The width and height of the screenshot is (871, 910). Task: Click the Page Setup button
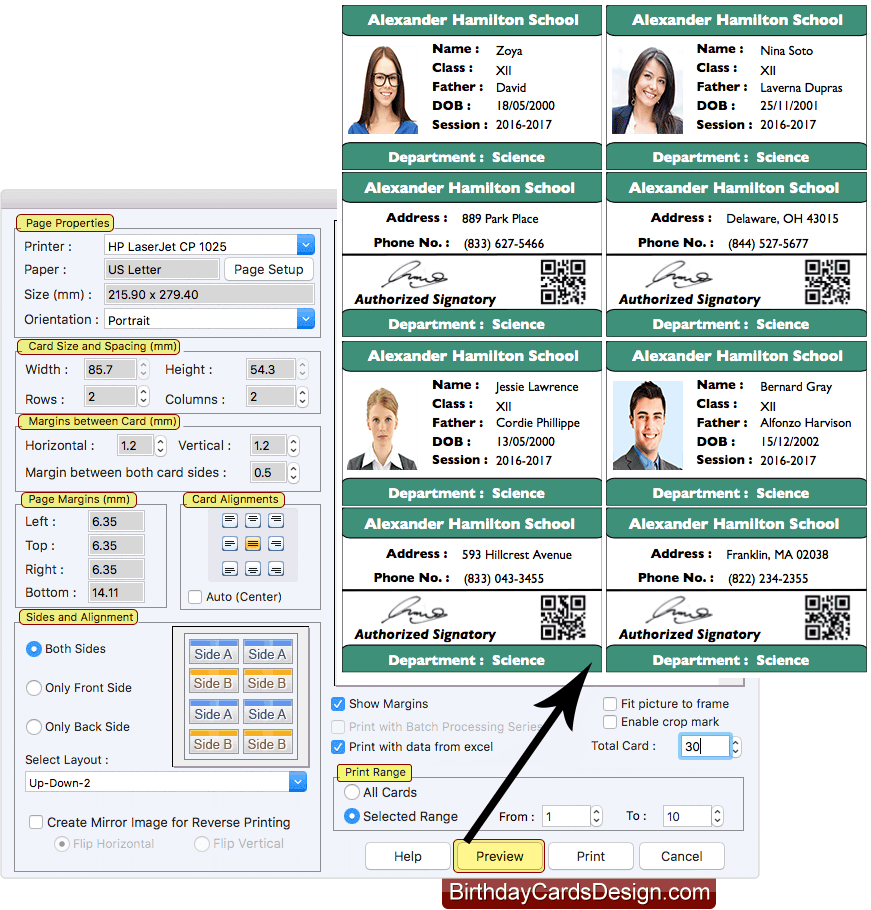pyautogui.click(x=268, y=269)
